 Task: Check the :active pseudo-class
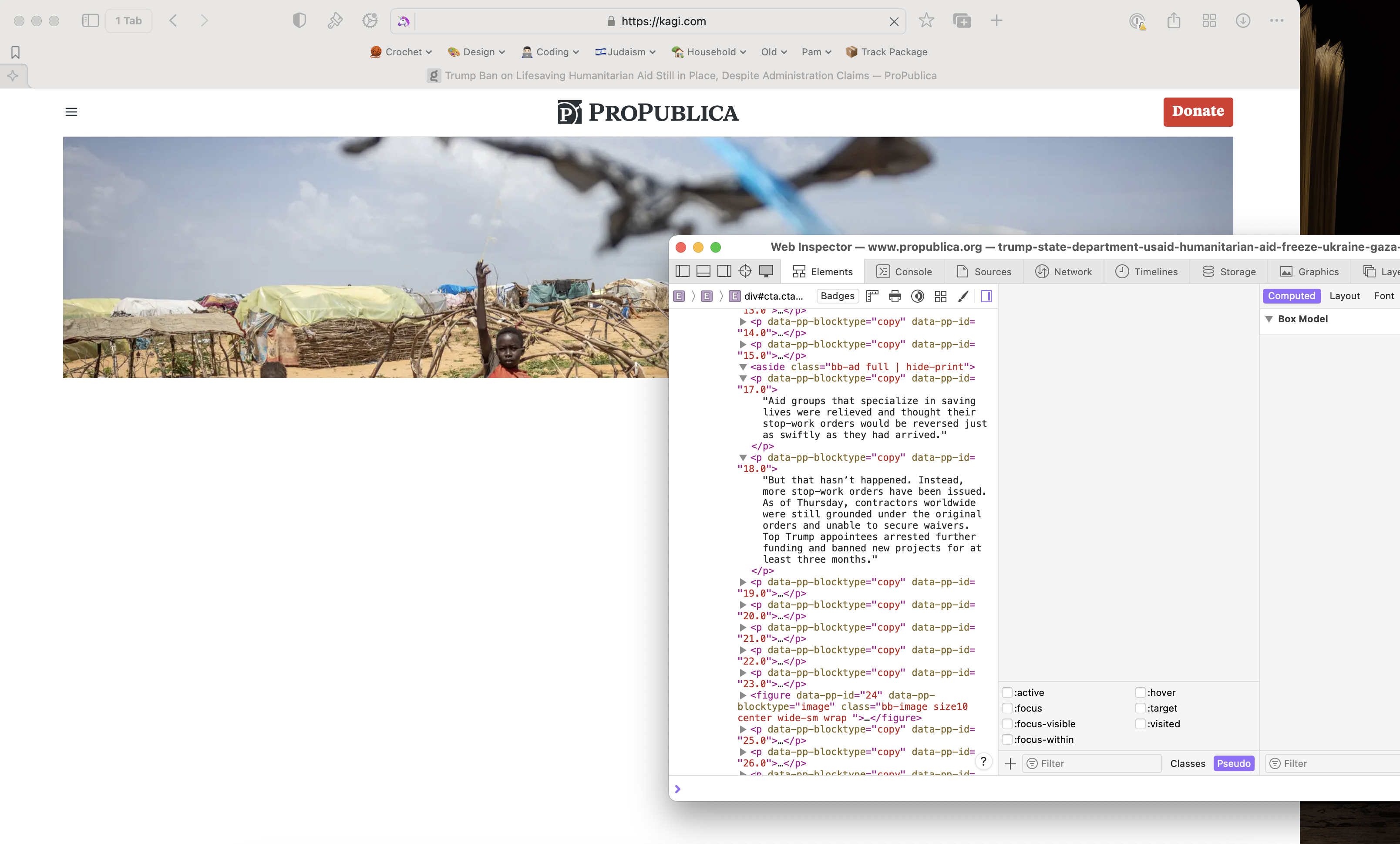tap(1007, 692)
